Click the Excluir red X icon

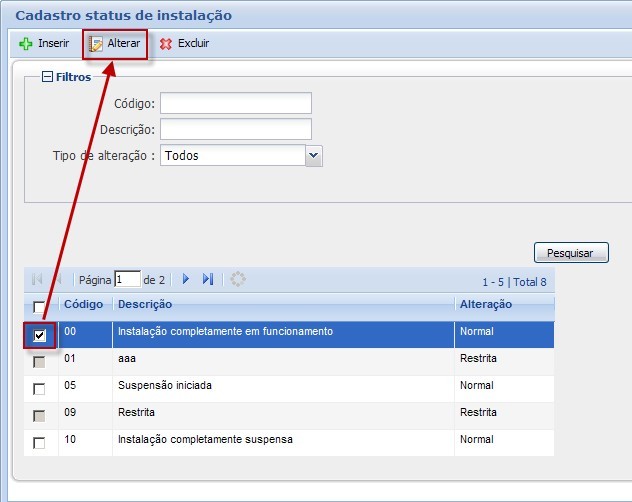pos(166,44)
